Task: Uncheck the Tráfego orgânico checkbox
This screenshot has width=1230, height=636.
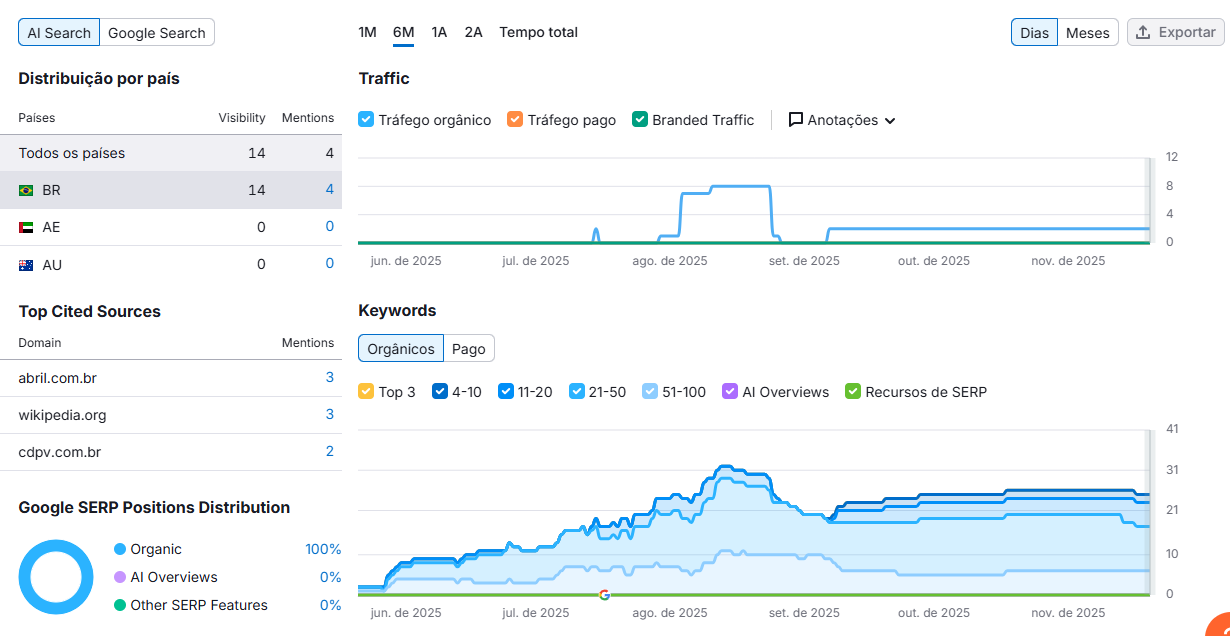Action: pos(366,120)
